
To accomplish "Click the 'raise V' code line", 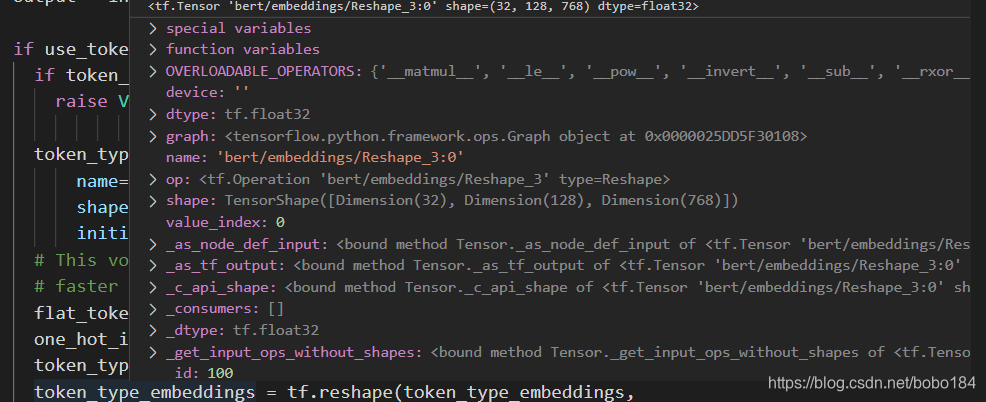I will [x=92, y=101].
